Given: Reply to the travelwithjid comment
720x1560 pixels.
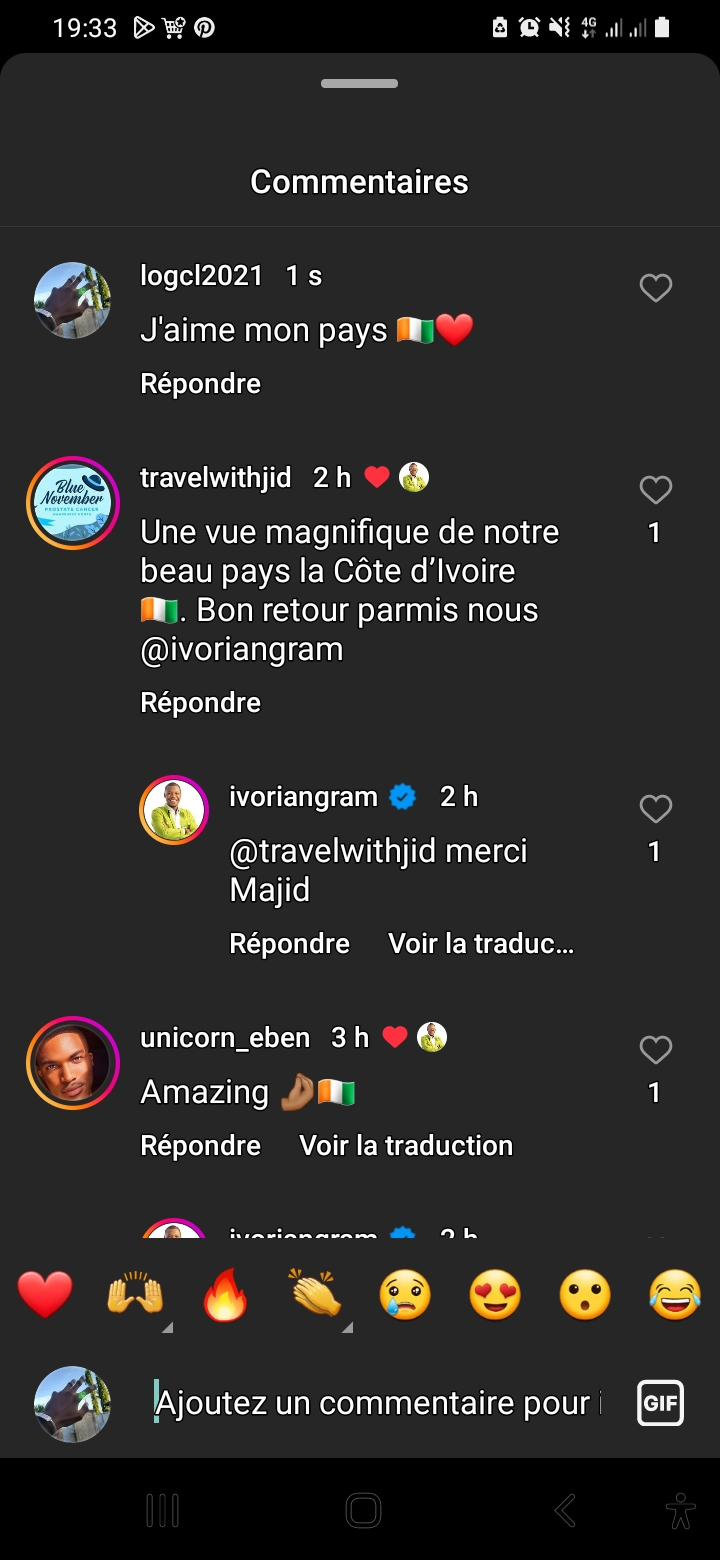Looking at the screenshot, I should (200, 703).
